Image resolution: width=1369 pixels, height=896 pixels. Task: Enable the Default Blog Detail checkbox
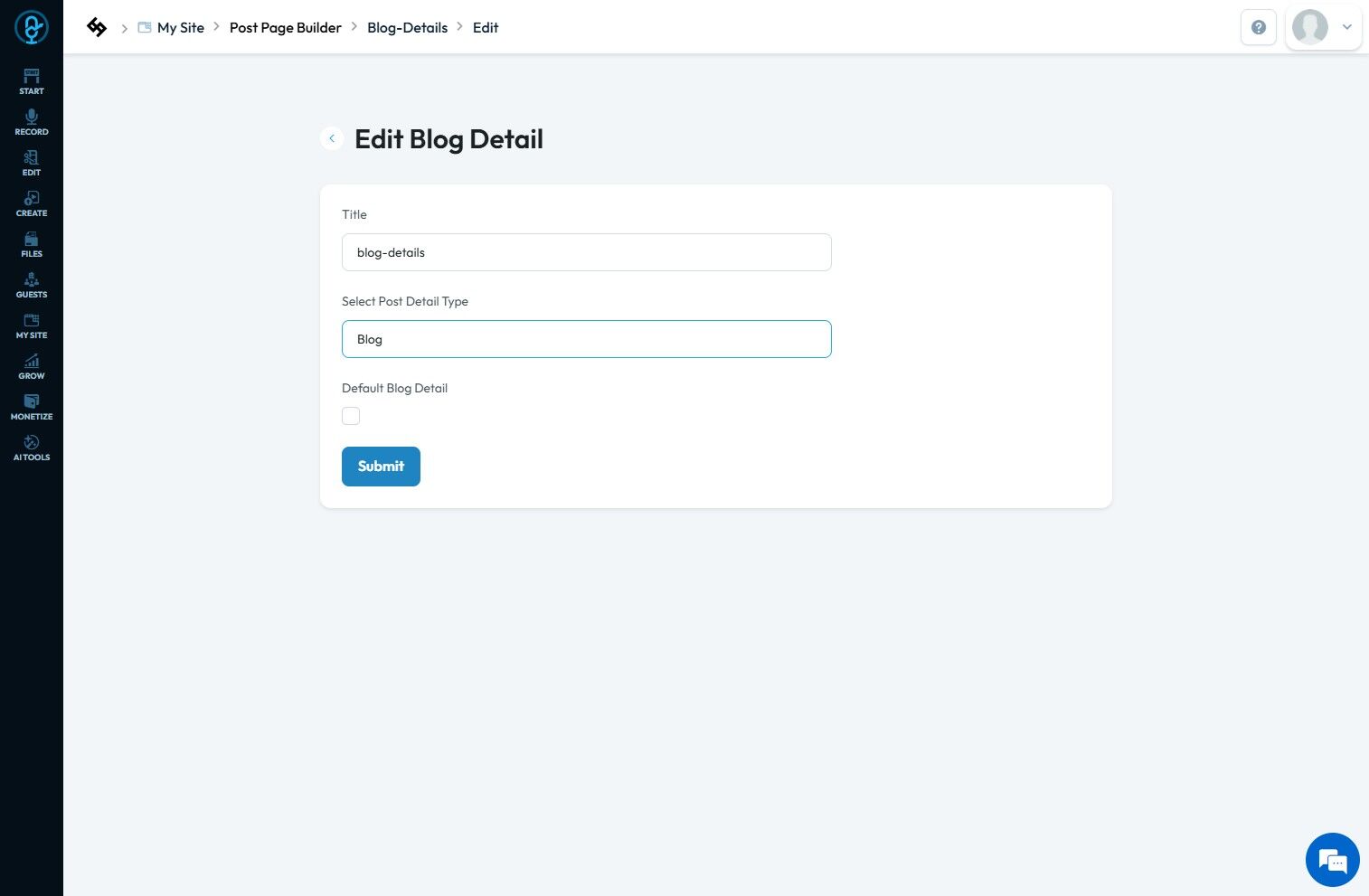click(x=351, y=416)
